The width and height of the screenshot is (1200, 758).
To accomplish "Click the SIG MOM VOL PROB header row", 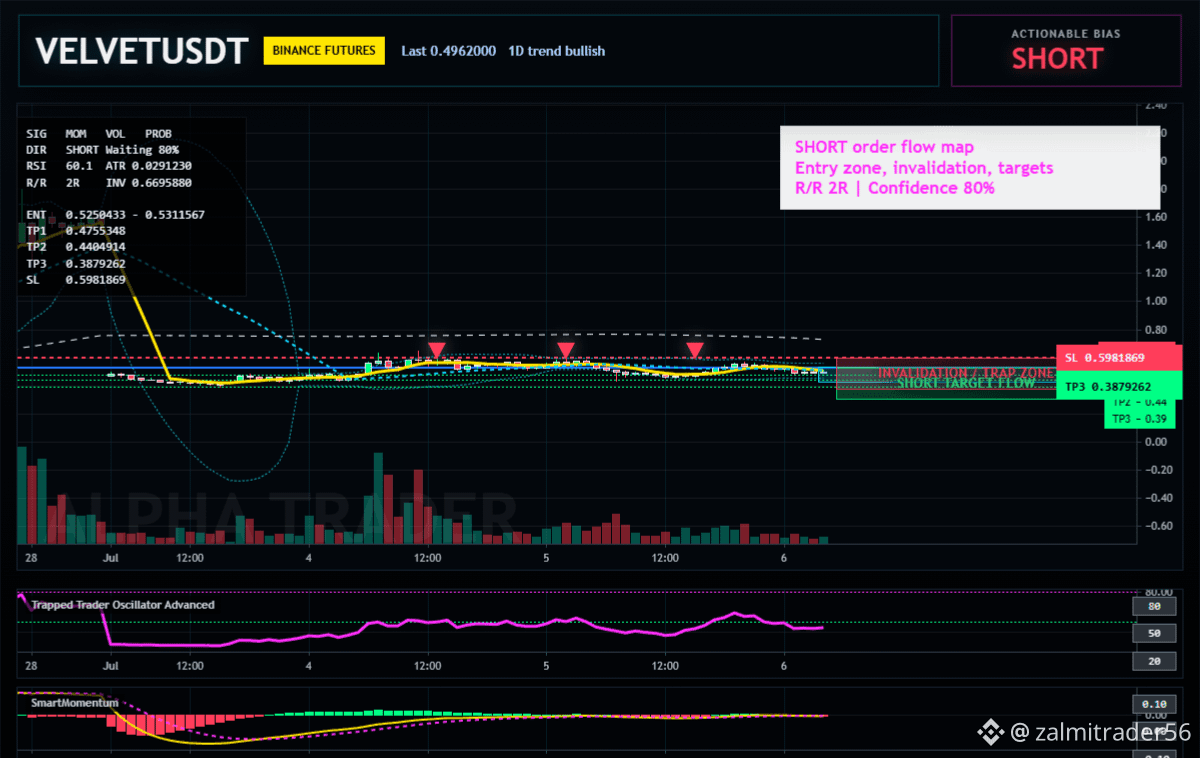I will coord(98,133).
